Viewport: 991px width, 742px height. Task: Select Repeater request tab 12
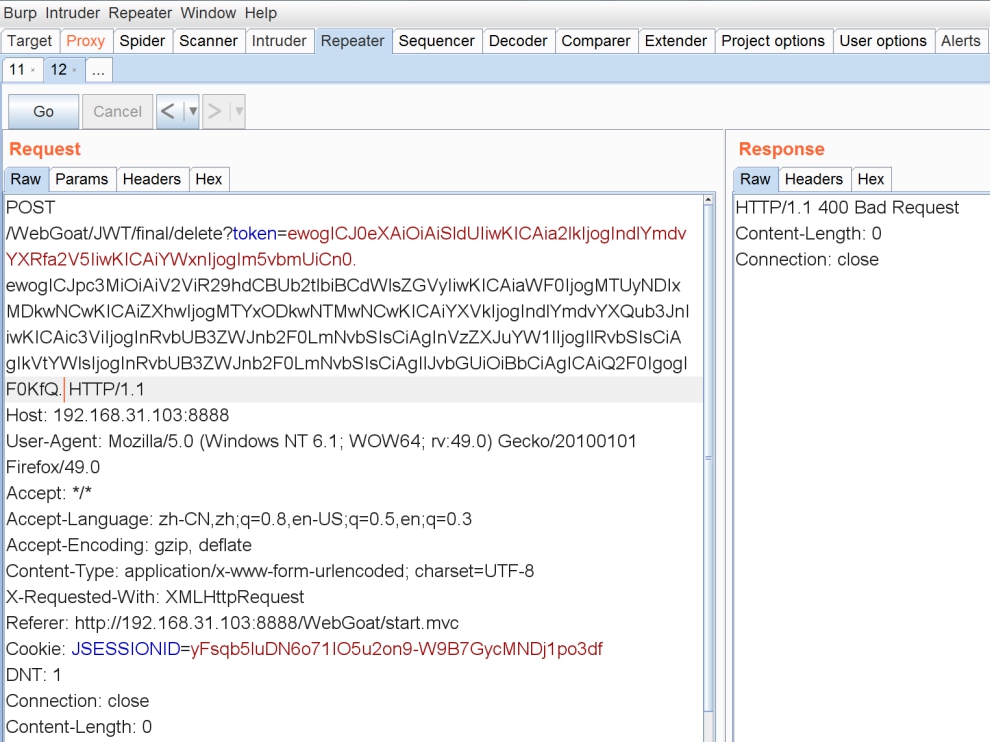click(x=58, y=70)
